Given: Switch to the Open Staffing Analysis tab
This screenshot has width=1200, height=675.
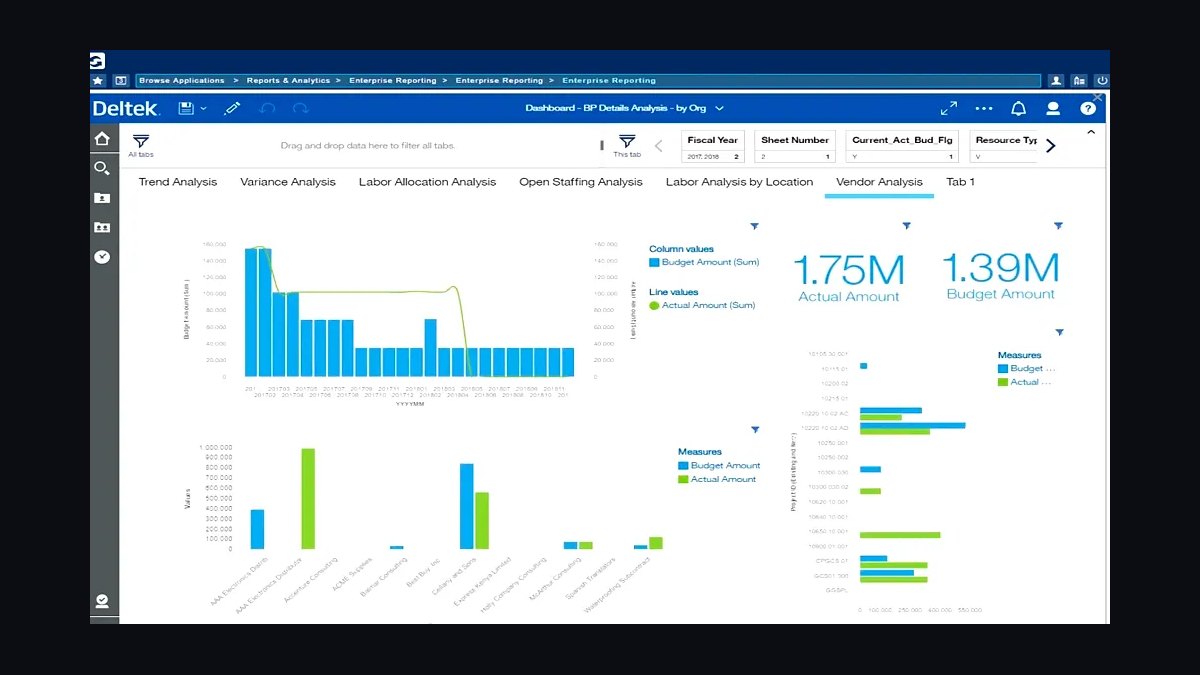Looking at the screenshot, I should (x=581, y=182).
